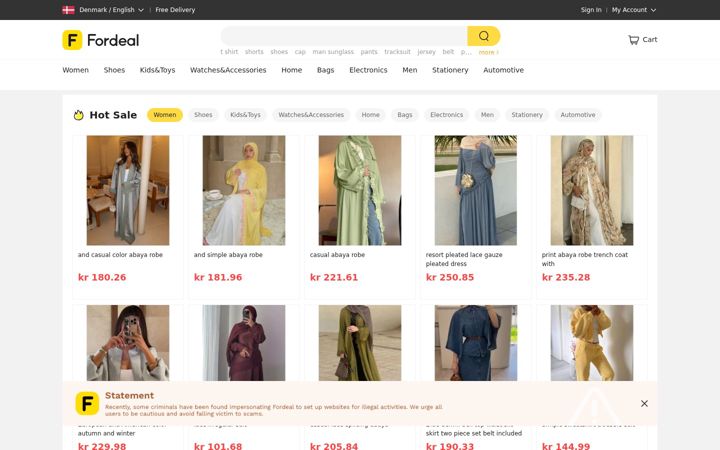Select the Home Hot Sale tab
This screenshot has width=720, height=450.
(x=370, y=115)
